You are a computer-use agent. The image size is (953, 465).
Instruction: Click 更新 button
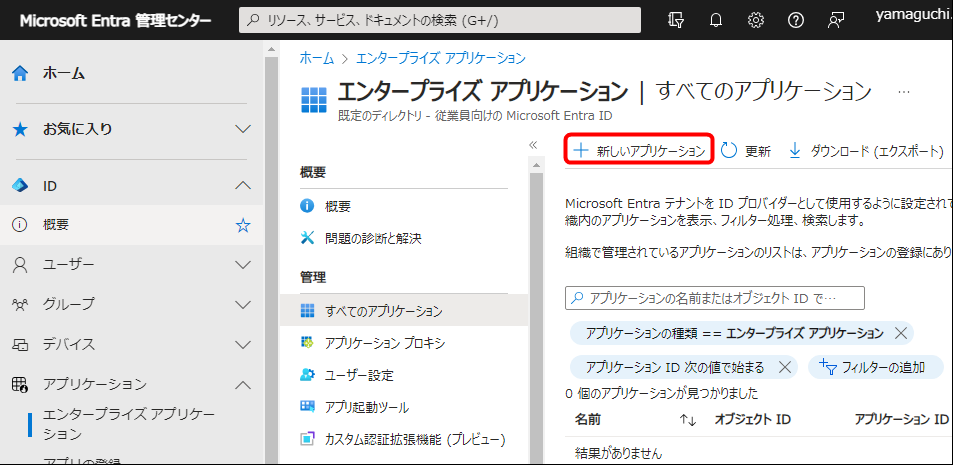[x=746, y=151]
